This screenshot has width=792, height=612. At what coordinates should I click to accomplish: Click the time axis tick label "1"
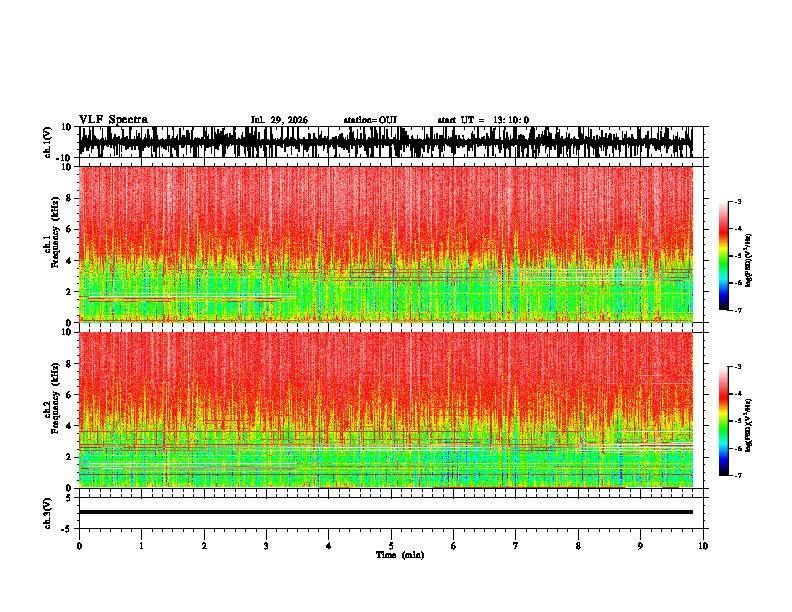tap(141, 546)
